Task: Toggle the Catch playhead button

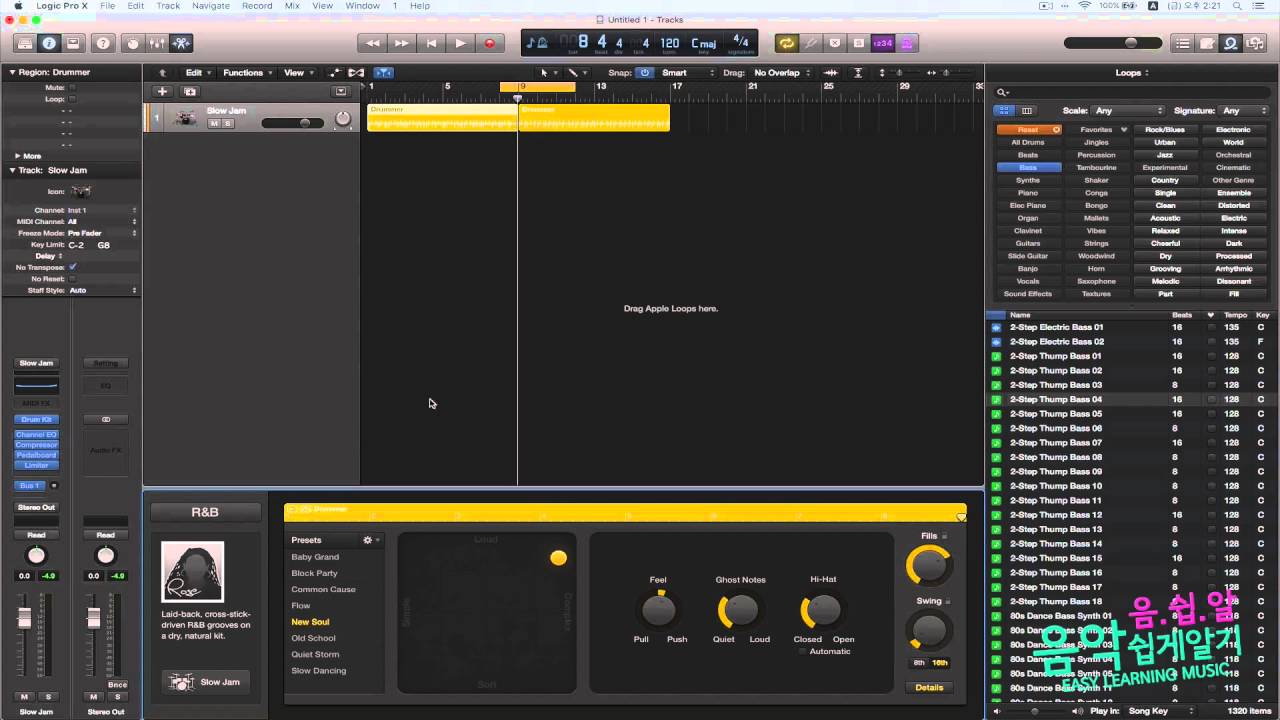Action: (x=384, y=73)
